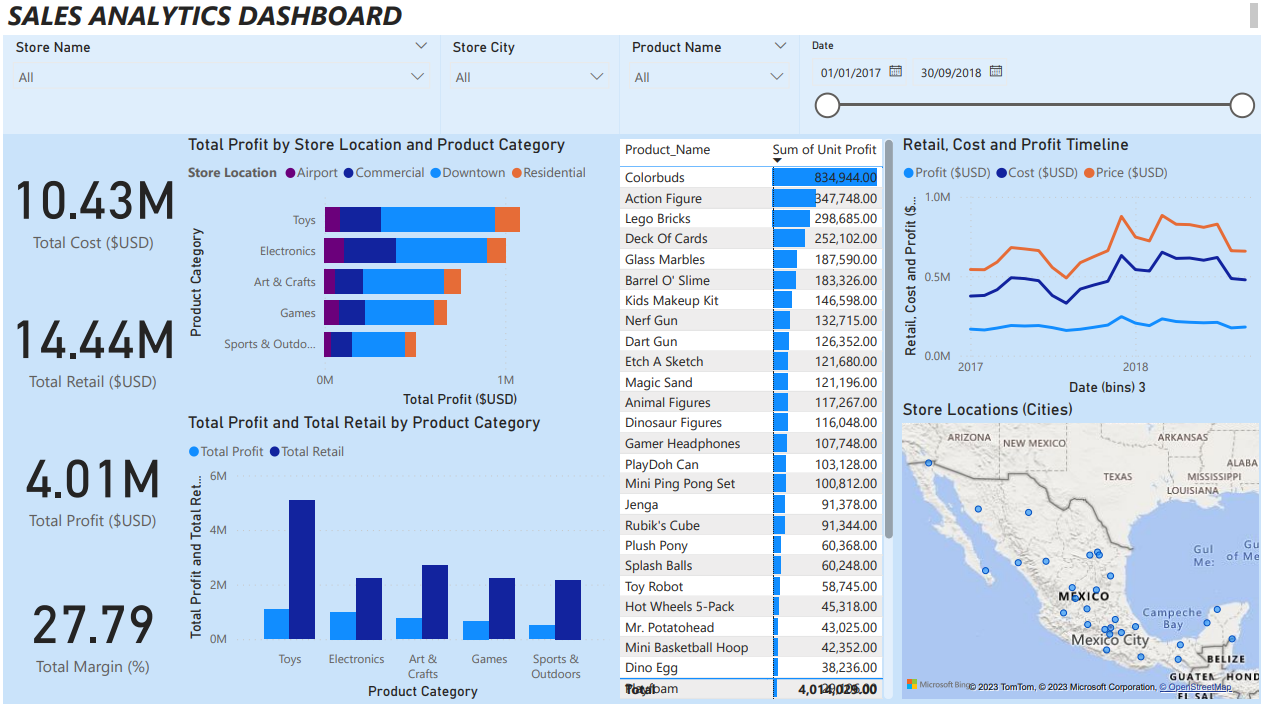Open the Store Name slicer dropdown
The width and height of the screenshot is (1261, 705).
[420, 76]
